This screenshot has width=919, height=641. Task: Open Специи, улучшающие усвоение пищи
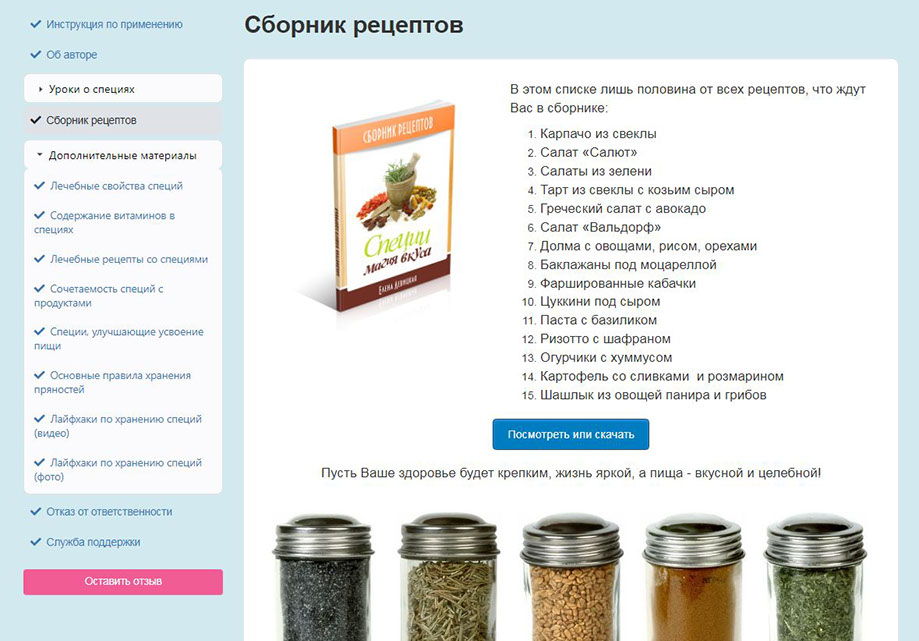(119, 339)
